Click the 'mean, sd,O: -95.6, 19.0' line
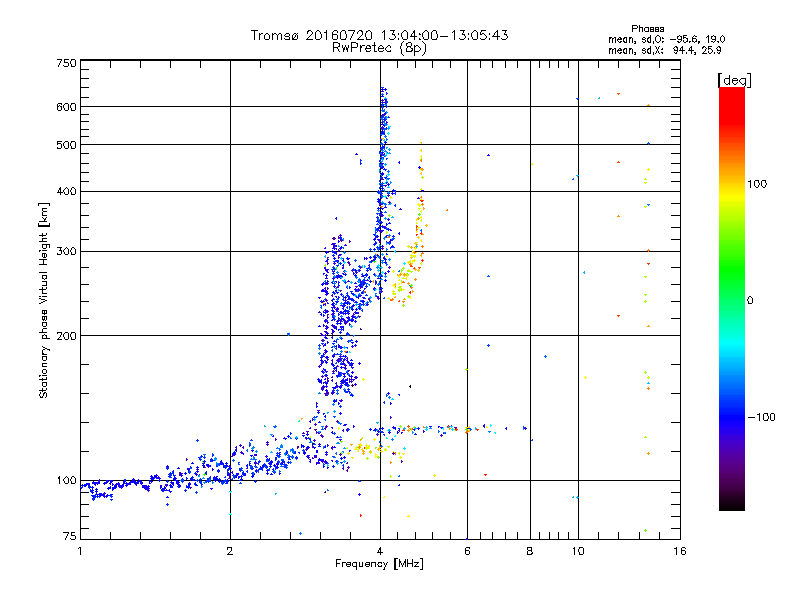 pyautogui.click(x=666, y=39)
